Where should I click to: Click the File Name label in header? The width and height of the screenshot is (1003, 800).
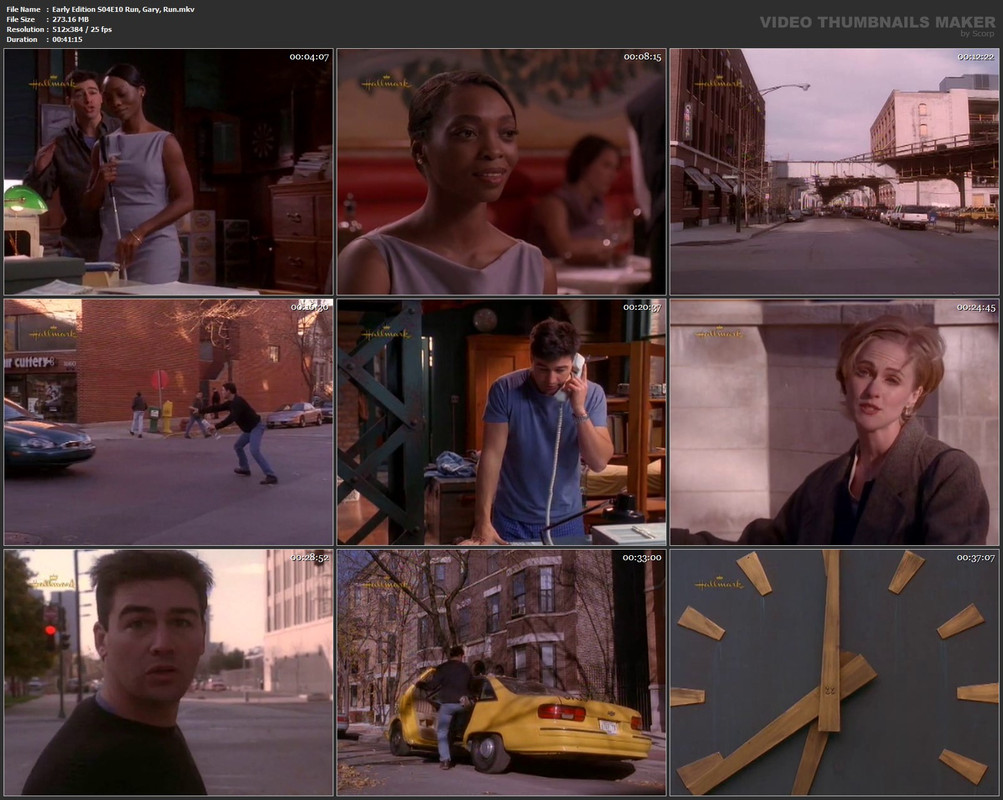23,10
